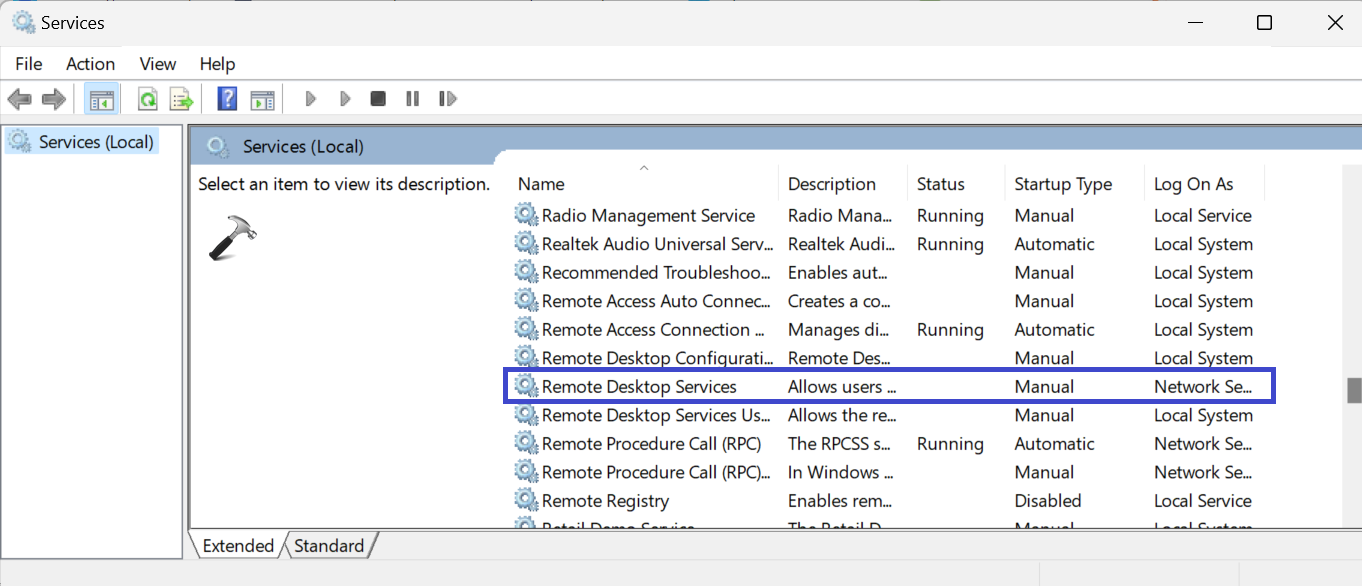This screenshot has width=1362, height=586.
Task: Toggle the Show/Hide Console Tree icon
Action: point(101,99)
